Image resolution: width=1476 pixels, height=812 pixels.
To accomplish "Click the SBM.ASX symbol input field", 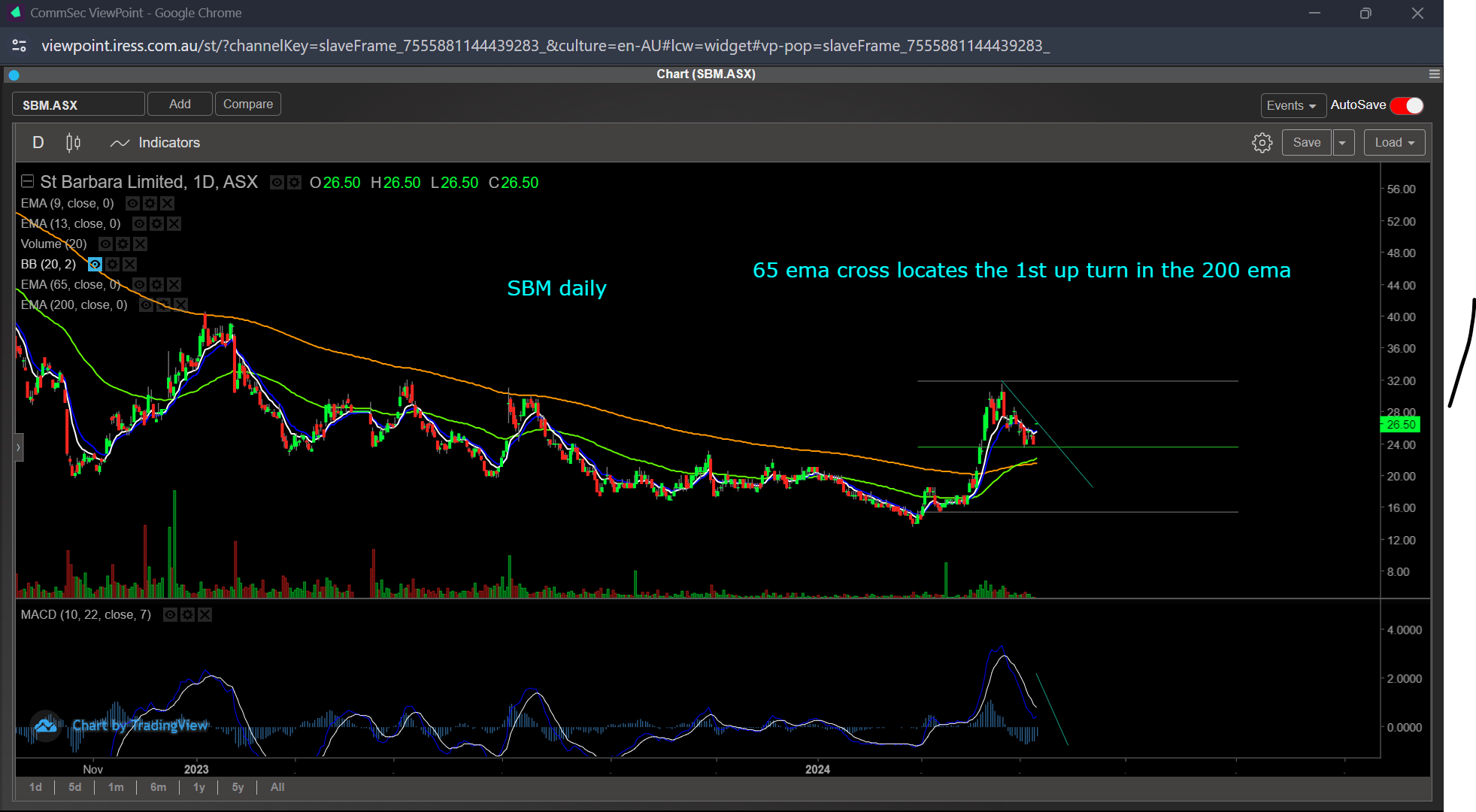I will 78,105.
